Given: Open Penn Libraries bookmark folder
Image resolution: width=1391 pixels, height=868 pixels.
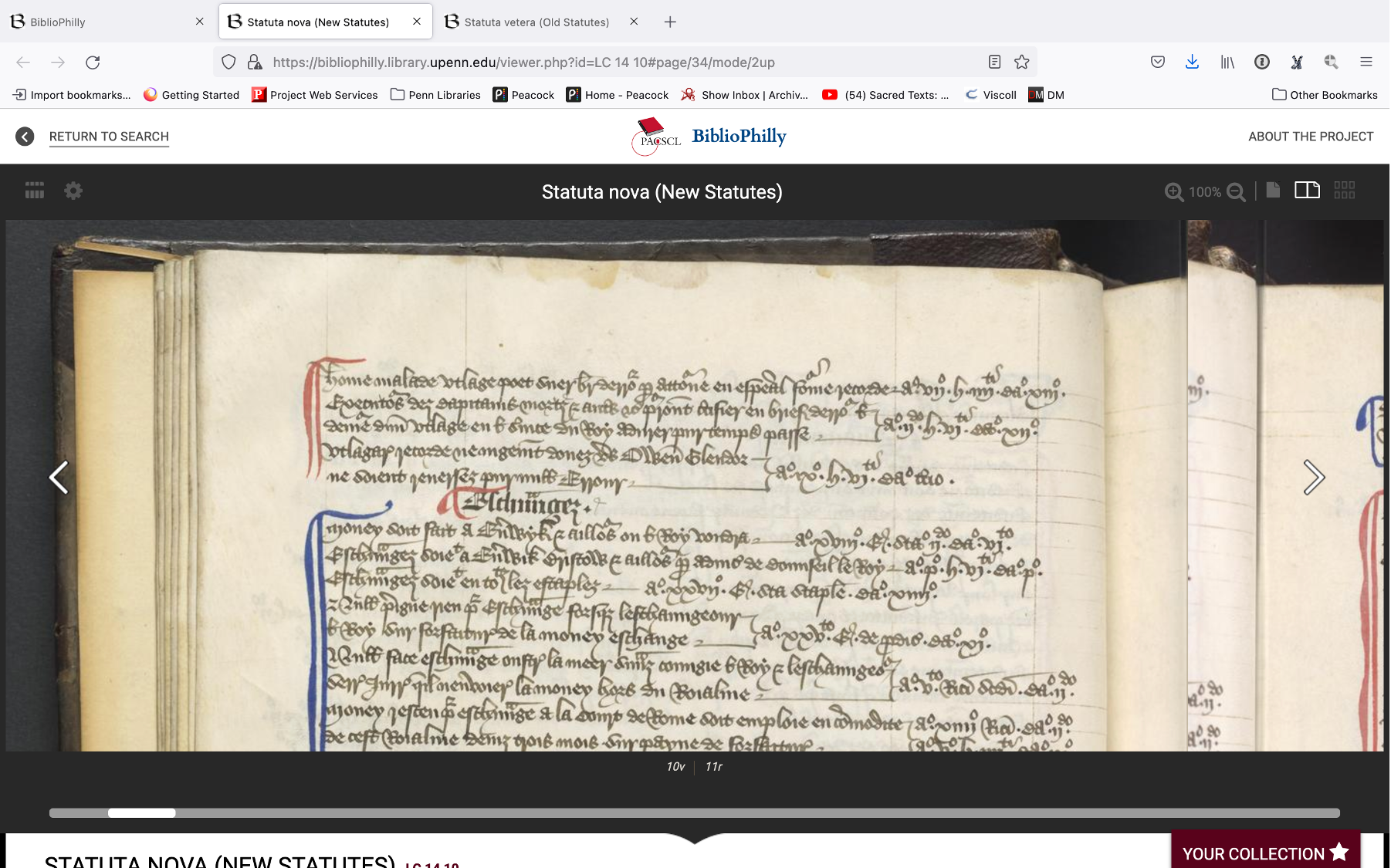Looking at the screenshot, I should pyautogui.click(x=436, y=95).
